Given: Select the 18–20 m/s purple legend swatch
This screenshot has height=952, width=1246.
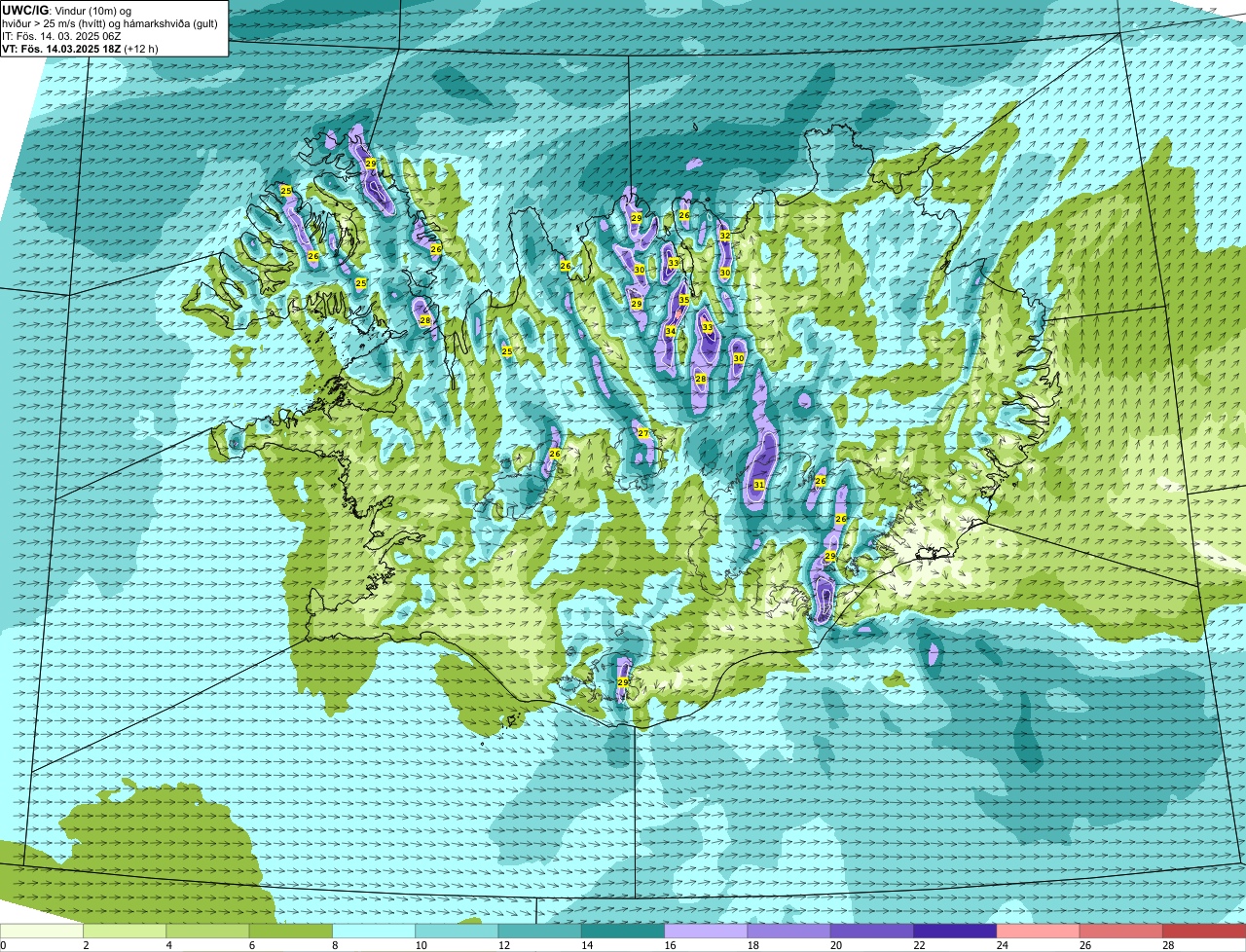Looking at the screenshot, I should pyautogui.click(x=789, y=932).
